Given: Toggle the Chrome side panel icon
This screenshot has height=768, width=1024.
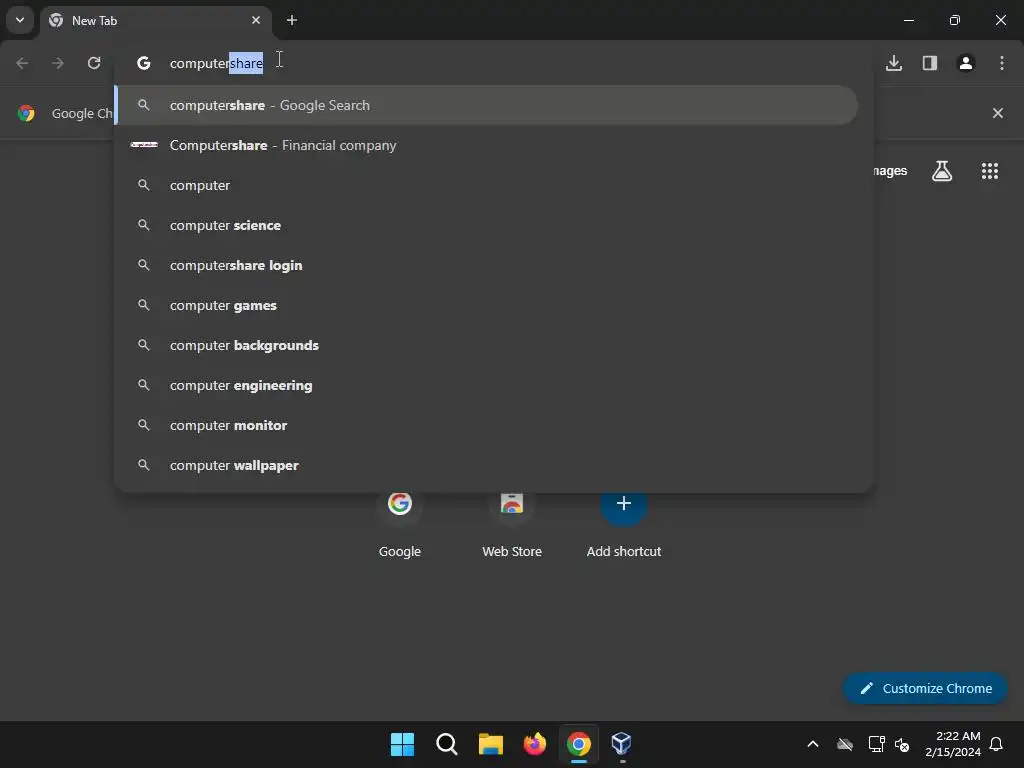Looking at the screenshot, I should point(930,63).
